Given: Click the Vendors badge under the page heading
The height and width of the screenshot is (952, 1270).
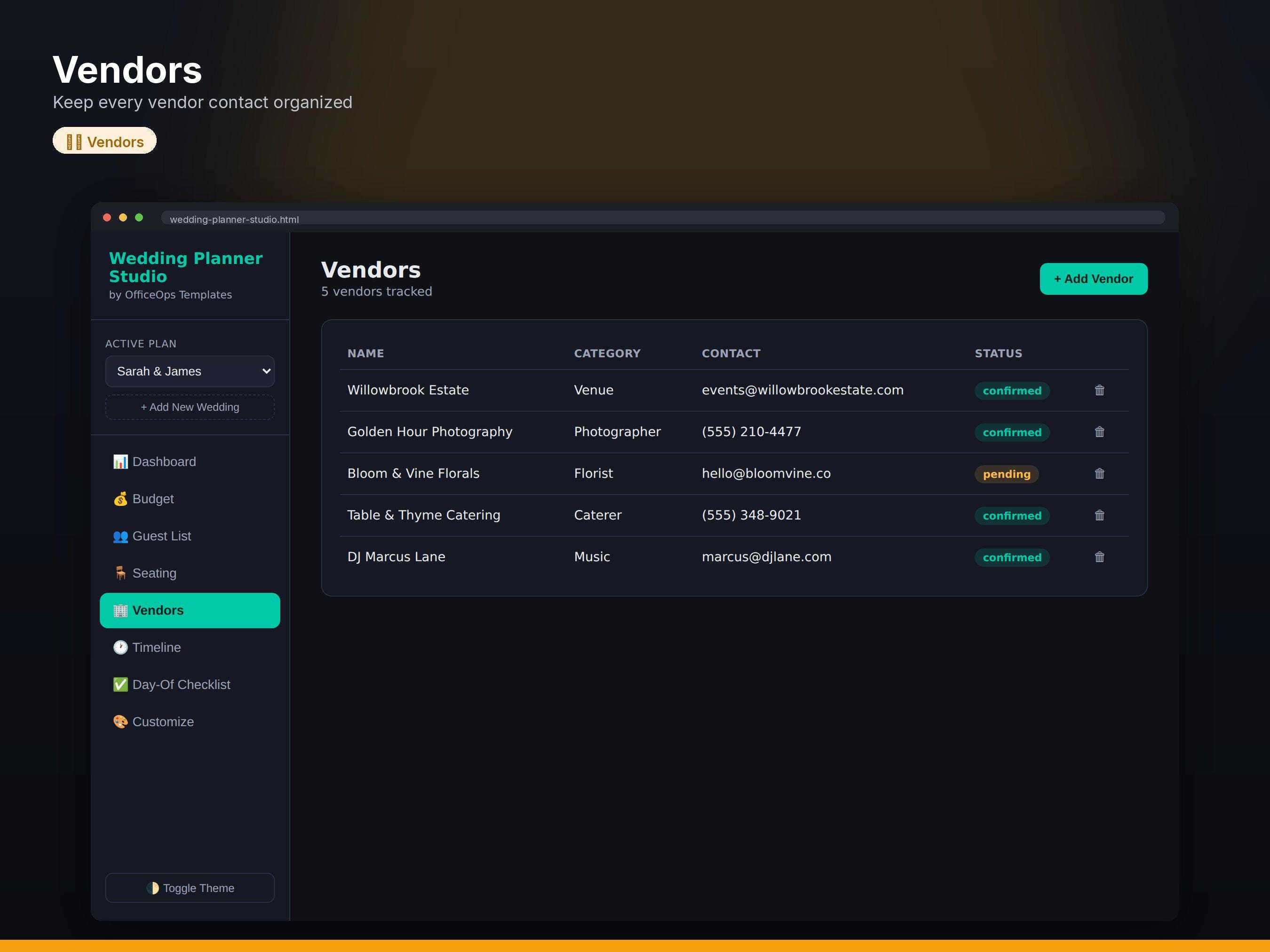Looking at the screenshot, I should 104,141.
